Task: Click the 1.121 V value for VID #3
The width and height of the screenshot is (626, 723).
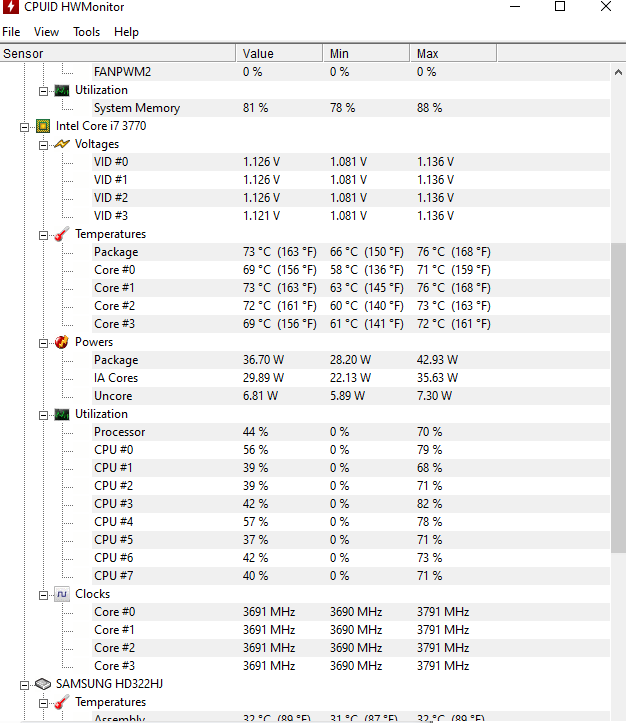Action: coord(261,216)
